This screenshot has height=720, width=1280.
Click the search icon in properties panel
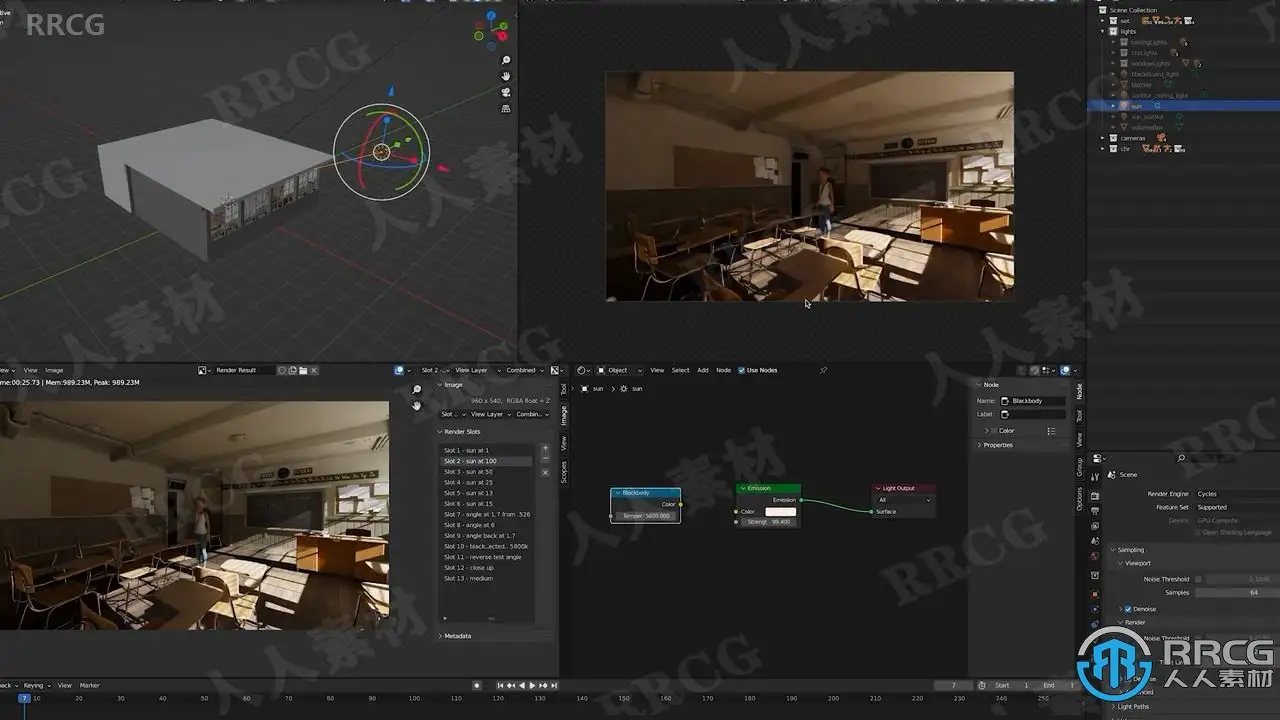1181,458
